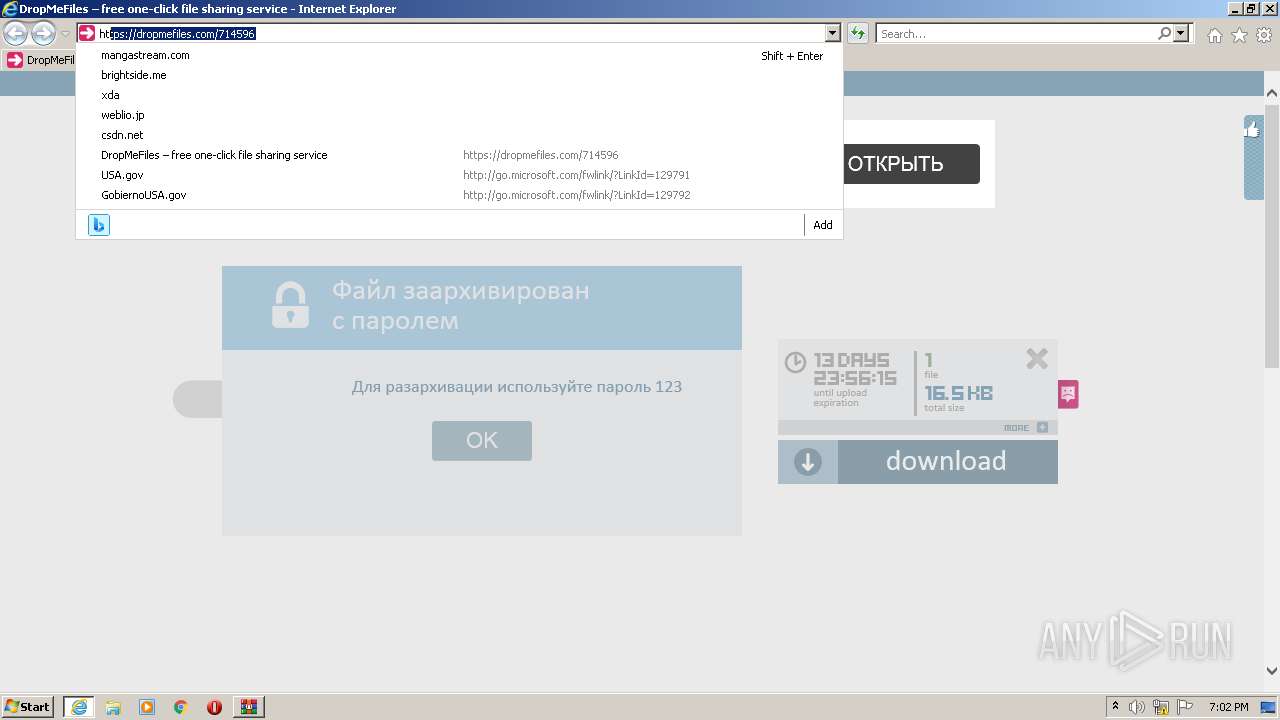Click the 13 DAYS expiration text

pos(852,360)
